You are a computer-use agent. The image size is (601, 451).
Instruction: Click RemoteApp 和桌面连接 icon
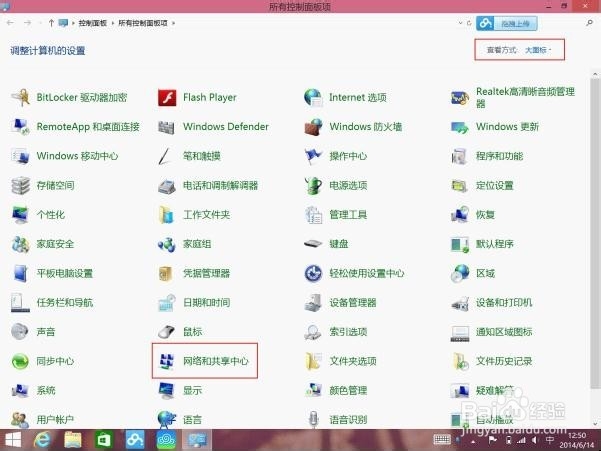pos(20,127)
